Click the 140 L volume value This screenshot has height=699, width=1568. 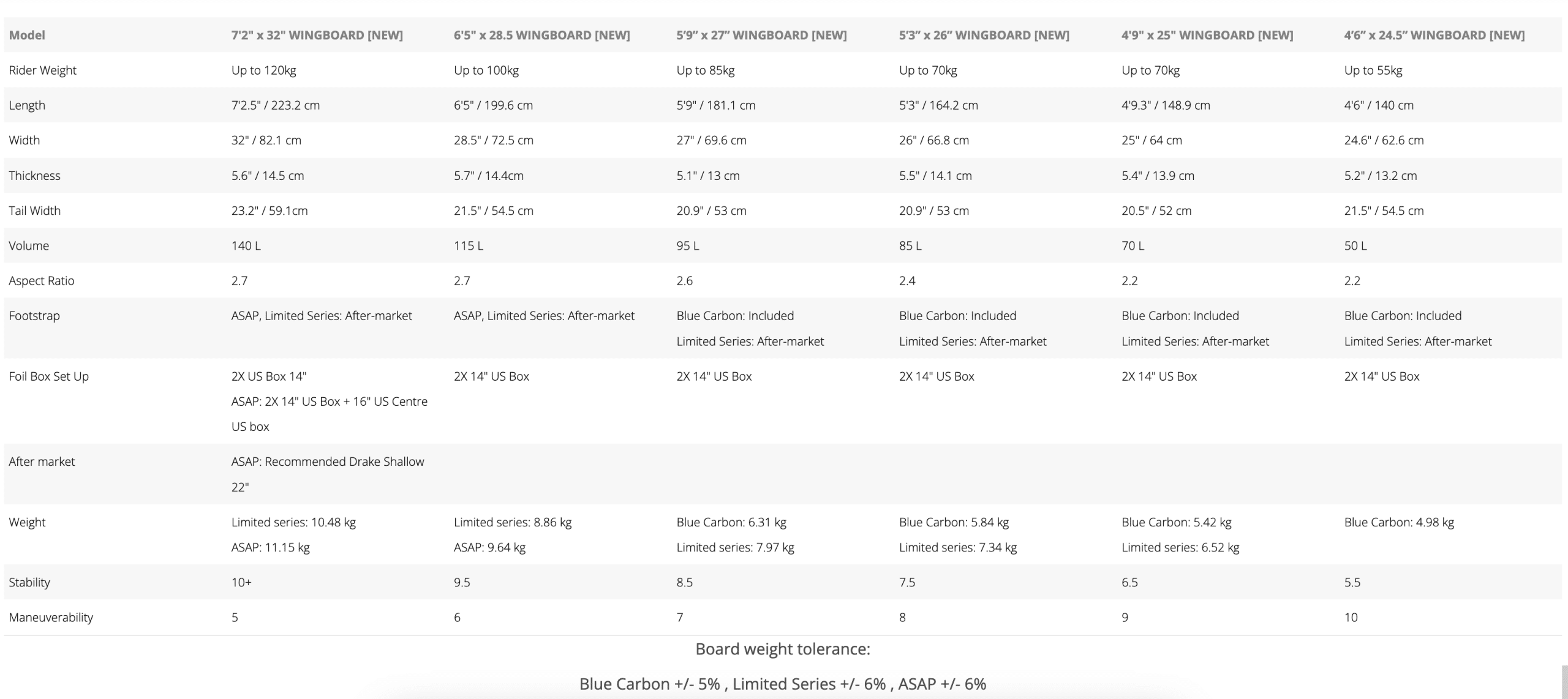[246, 245]
